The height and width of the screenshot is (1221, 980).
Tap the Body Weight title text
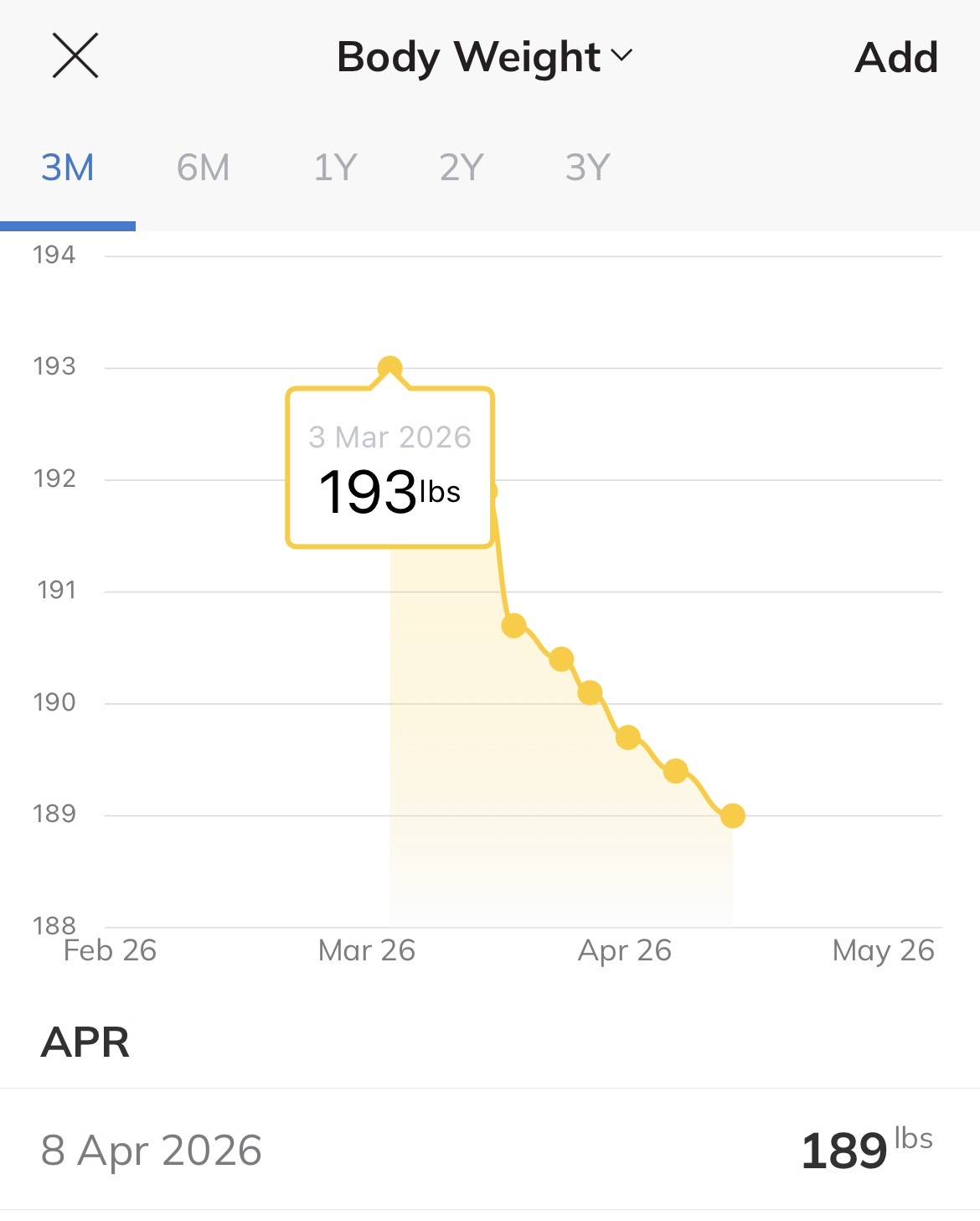468,57
